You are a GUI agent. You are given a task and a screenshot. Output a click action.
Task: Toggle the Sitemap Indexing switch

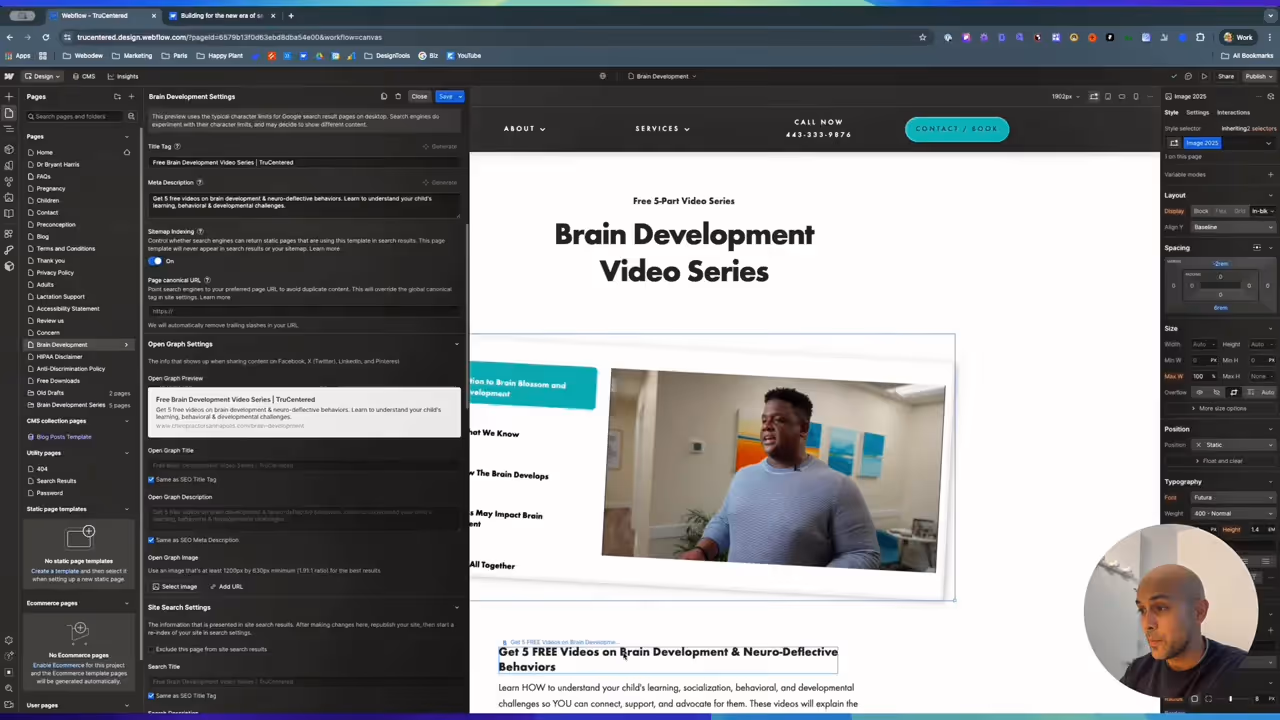155,261
